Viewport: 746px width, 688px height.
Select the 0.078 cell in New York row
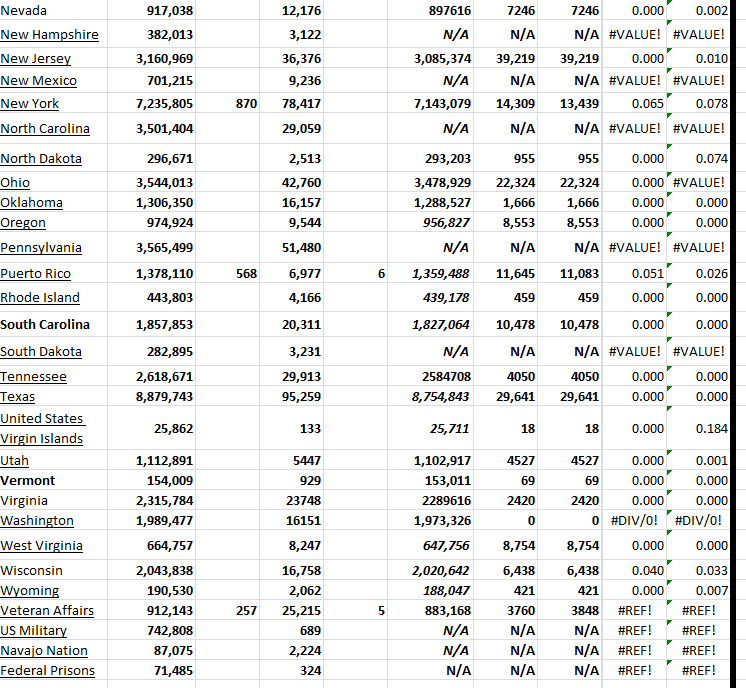click(698, 104)
